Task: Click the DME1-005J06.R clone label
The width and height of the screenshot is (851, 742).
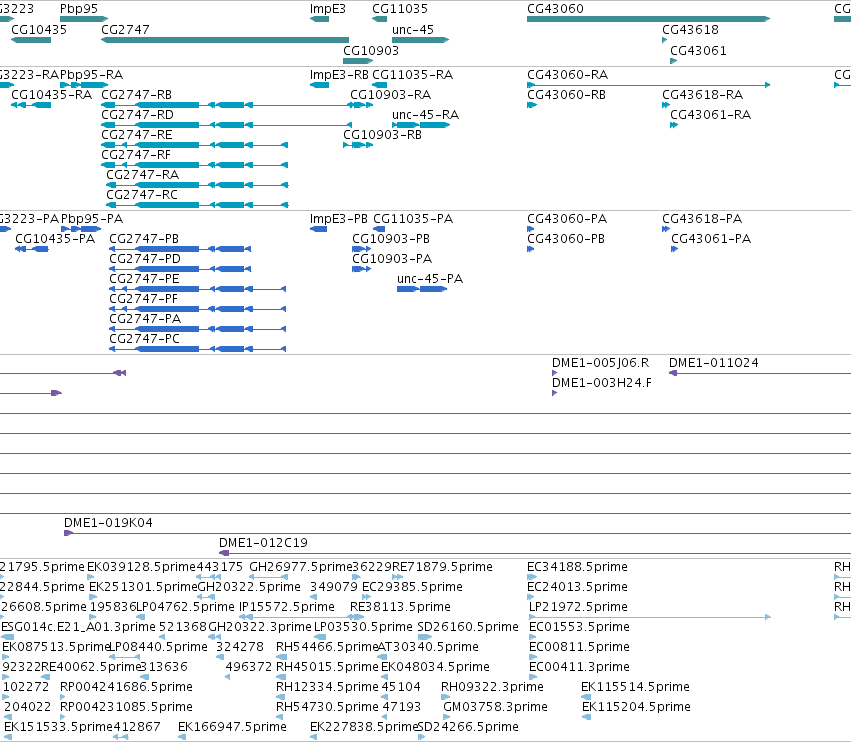Action: coord(601,363)
